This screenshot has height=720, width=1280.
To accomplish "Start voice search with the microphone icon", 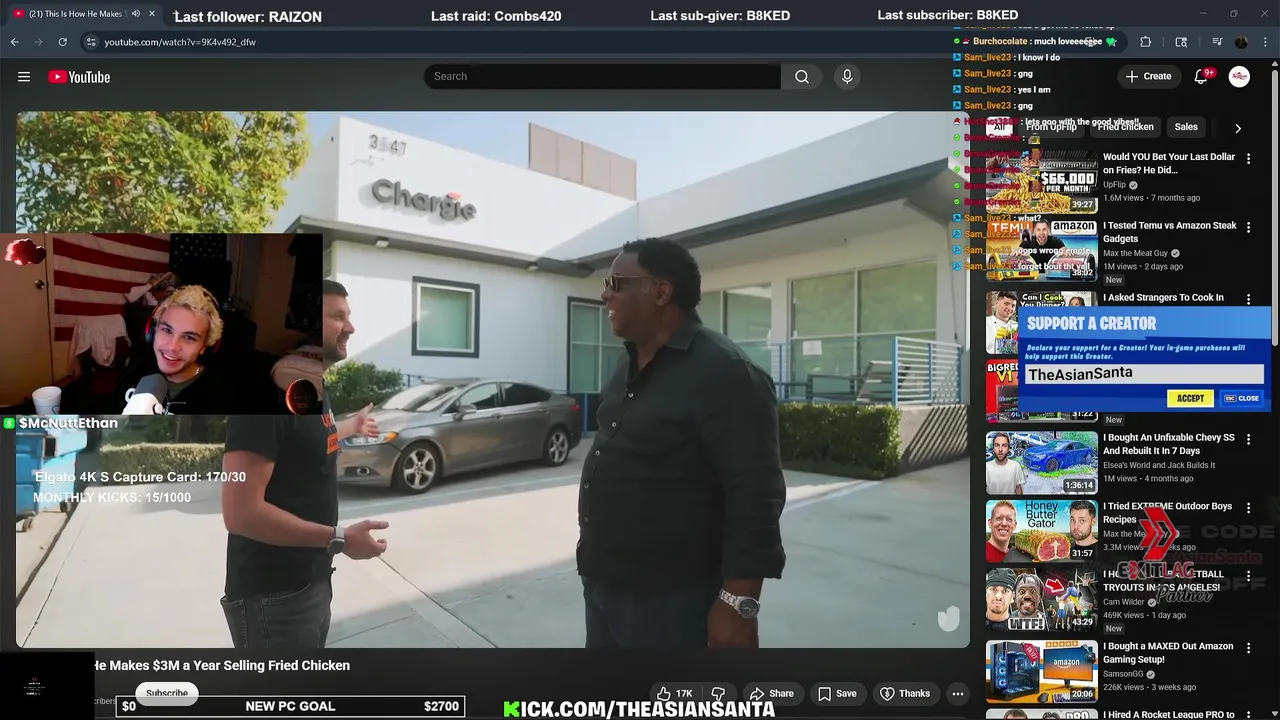I will click(x=847, y=76).
